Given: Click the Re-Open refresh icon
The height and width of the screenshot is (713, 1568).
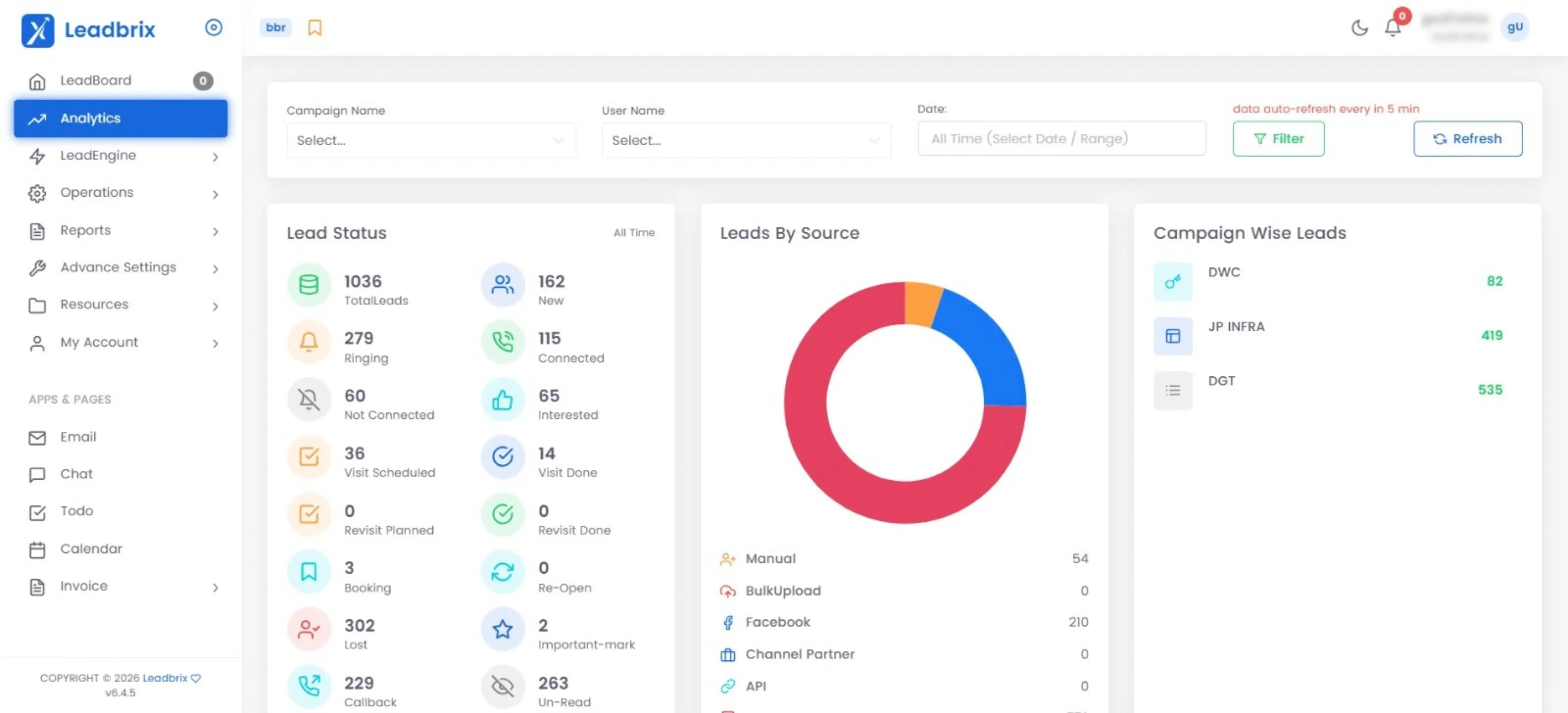Looking at the screenshot, I should (503, 571).
